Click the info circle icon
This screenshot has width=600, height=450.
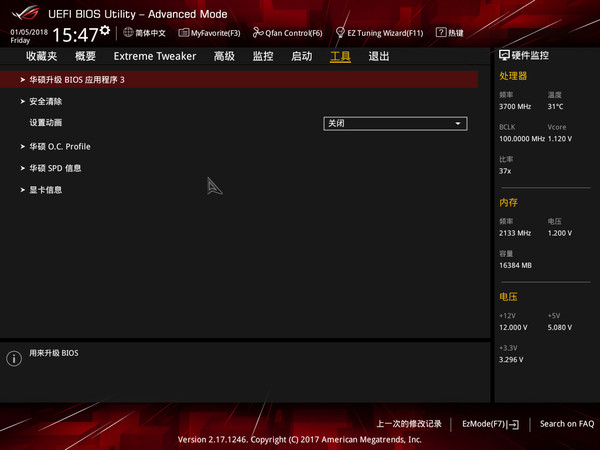pos(14,359)
